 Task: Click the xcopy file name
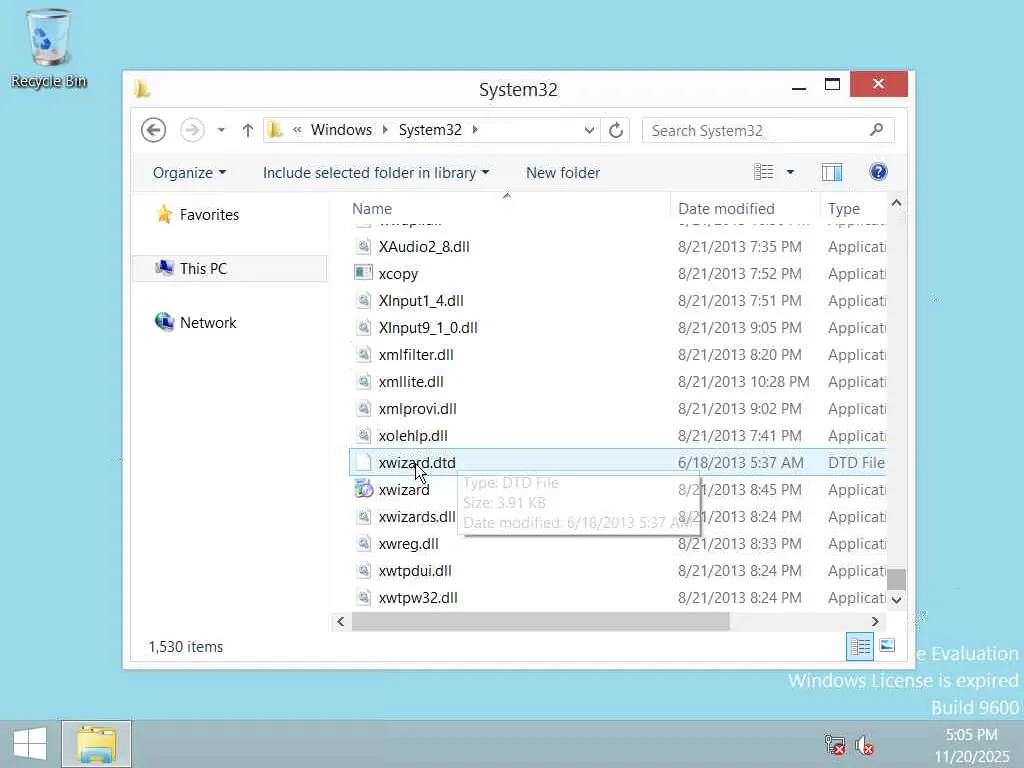point(398,274)
